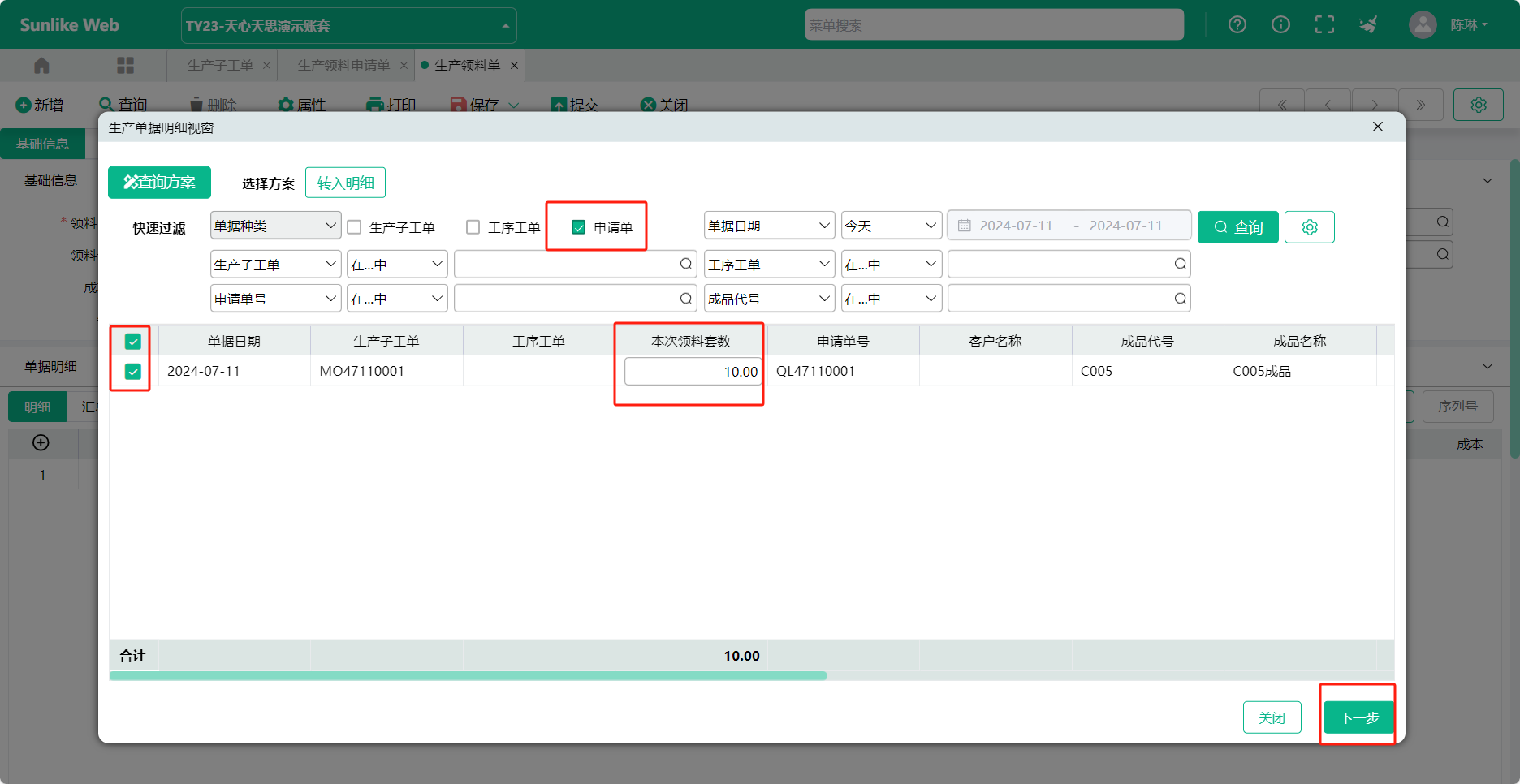Click search icon in 成品代号 filter field
The height and width of the screenshot is (784, 1520).
pos(1181,299)
